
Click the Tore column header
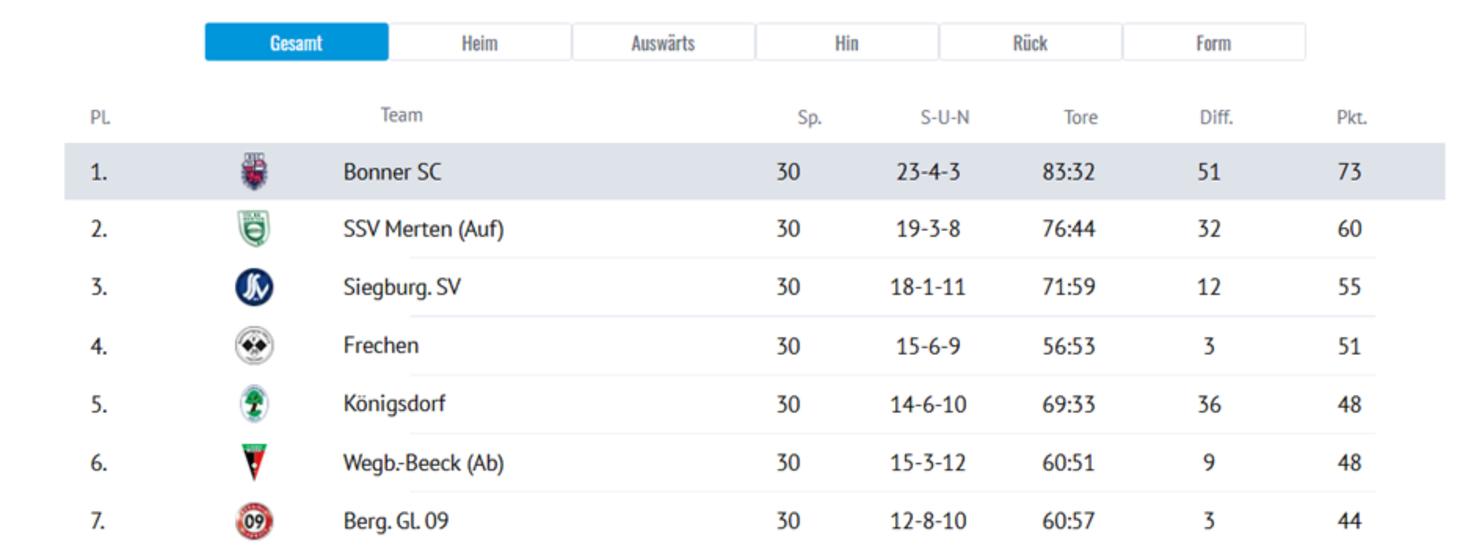coord(1080,117)
